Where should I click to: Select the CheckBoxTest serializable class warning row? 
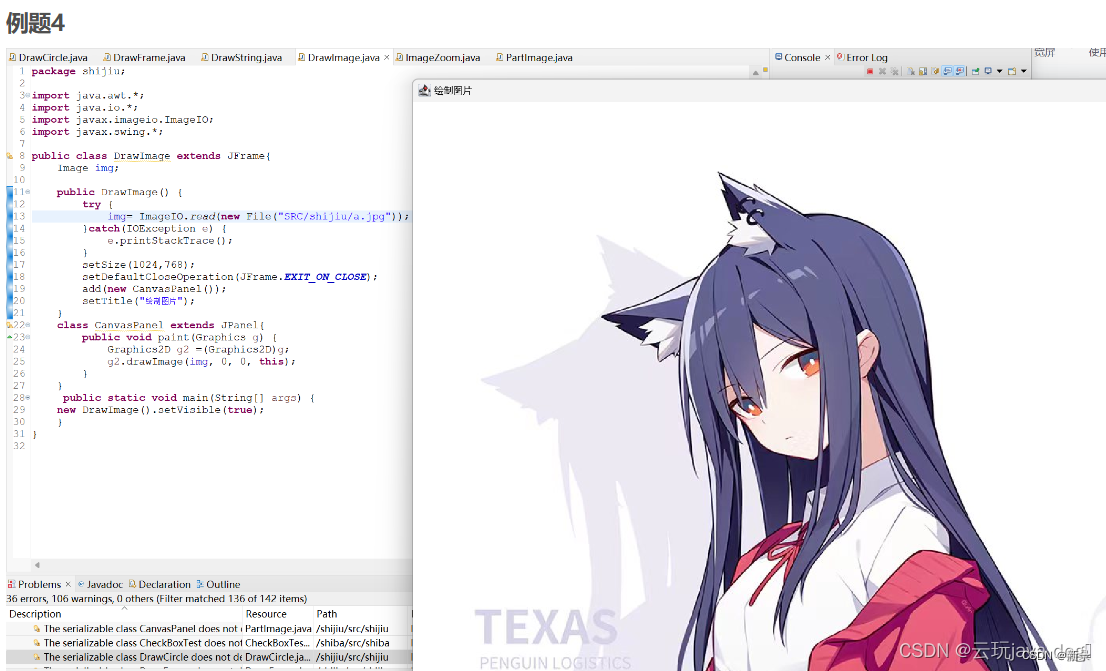pyautogui.click(x=209, y=643)
